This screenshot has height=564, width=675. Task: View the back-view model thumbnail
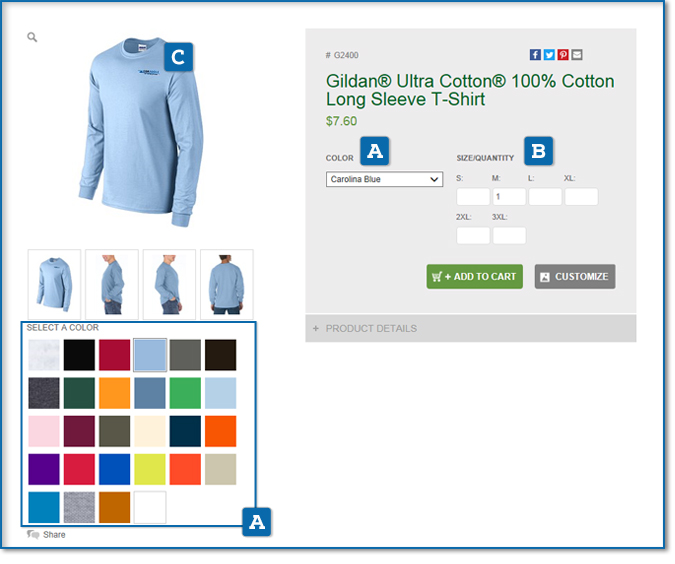[x=227, y=284]
